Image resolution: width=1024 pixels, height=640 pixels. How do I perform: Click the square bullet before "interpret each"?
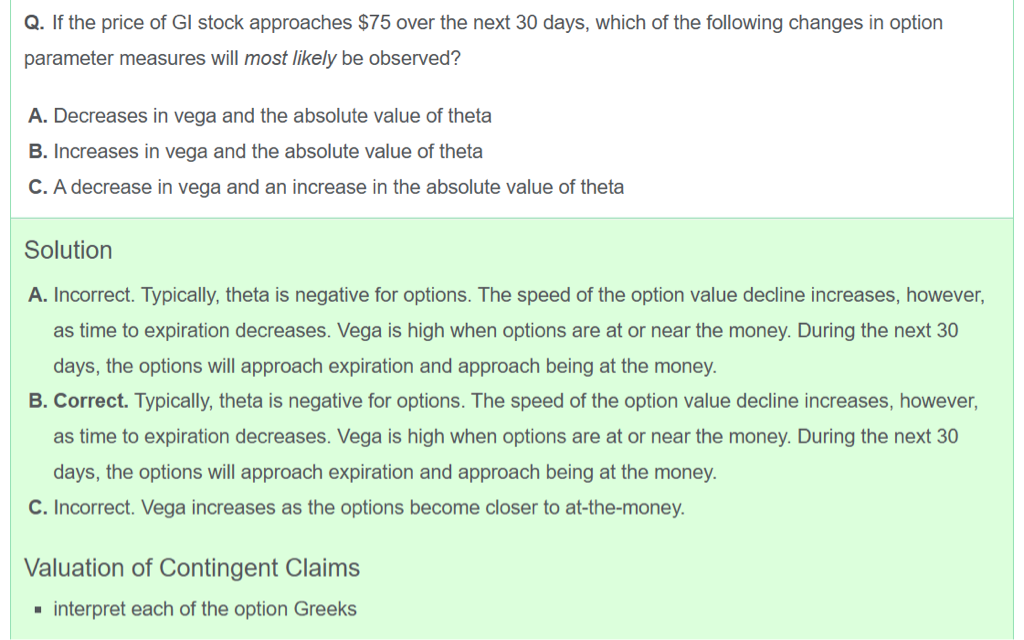(36, 610)
